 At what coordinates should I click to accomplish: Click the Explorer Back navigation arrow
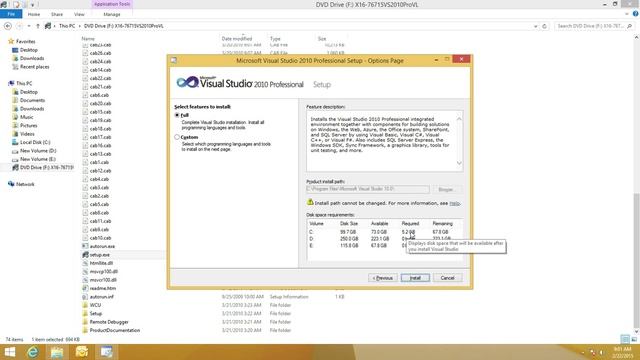point(8,26)
